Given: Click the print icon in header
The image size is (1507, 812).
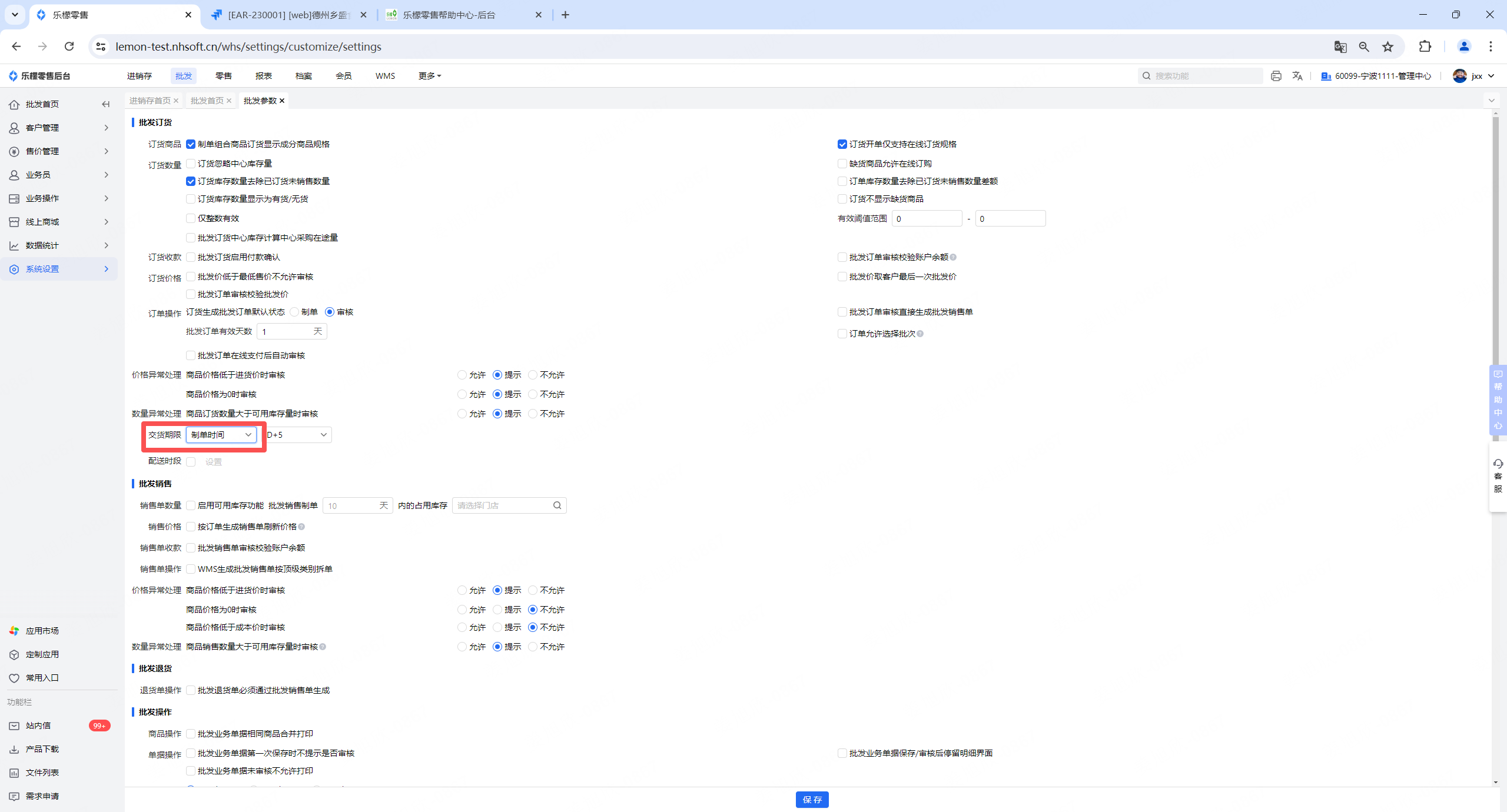Looking at the screenshot, I should (1276, 76).
